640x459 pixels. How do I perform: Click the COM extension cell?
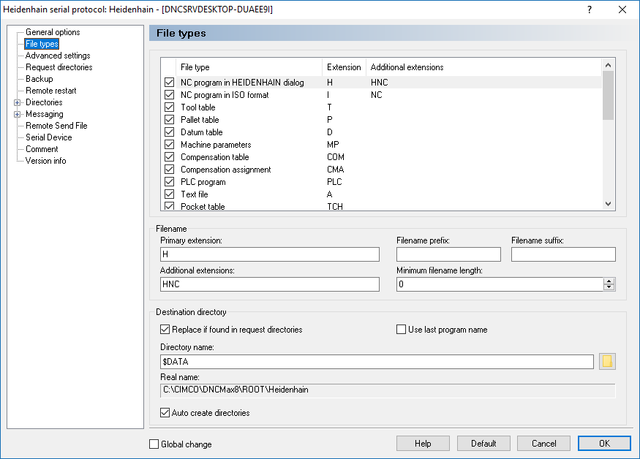pos(336,157)
